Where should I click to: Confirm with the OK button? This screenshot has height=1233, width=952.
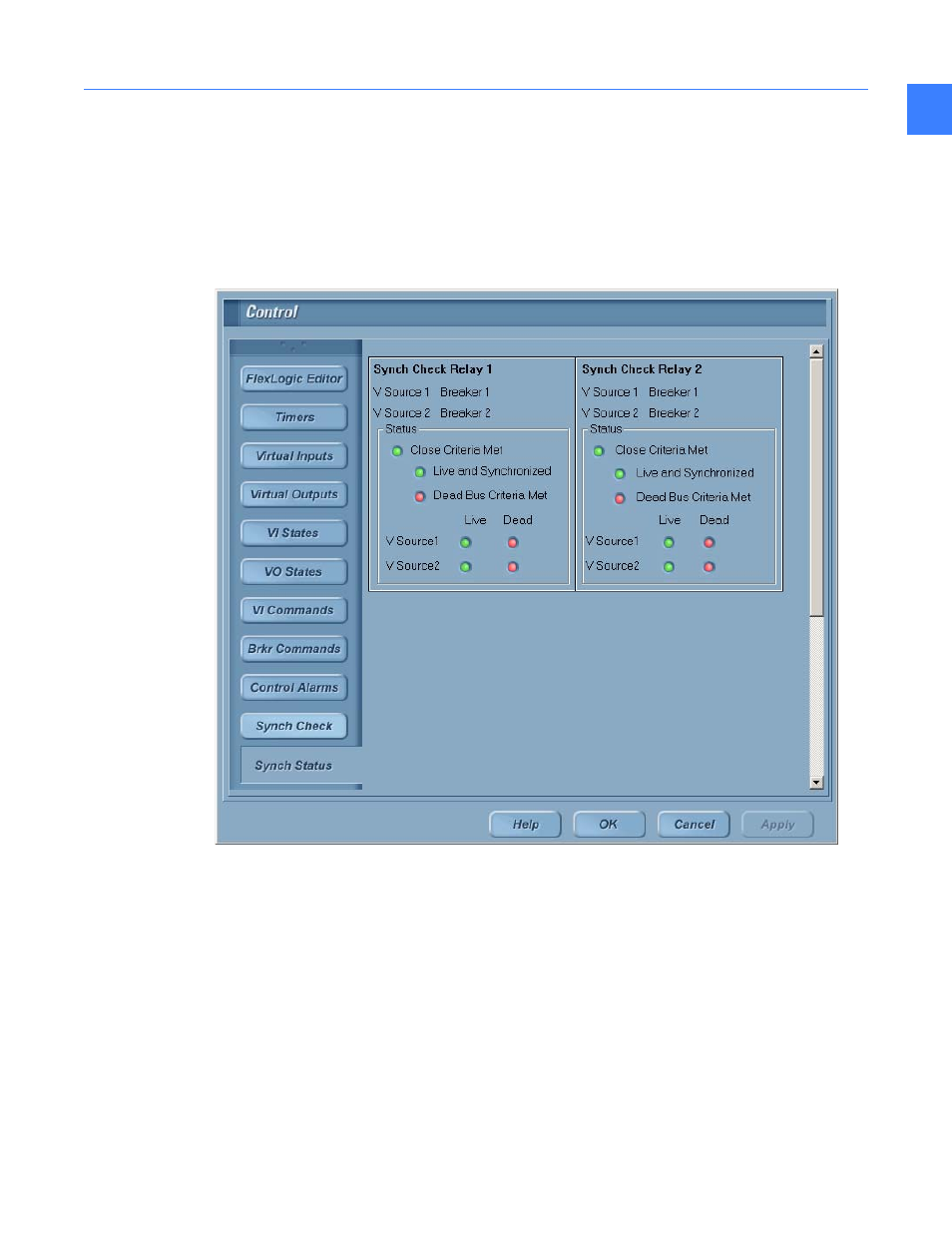pyautogui.click(x=609, y=825)
